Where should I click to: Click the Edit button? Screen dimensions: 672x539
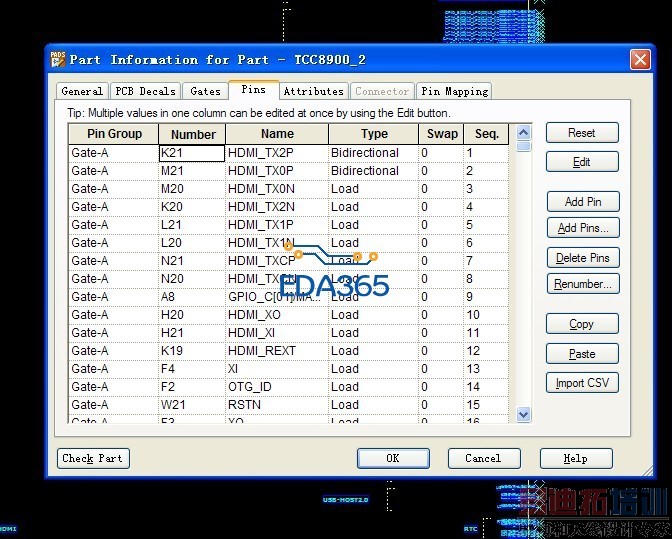pos(582,162)
